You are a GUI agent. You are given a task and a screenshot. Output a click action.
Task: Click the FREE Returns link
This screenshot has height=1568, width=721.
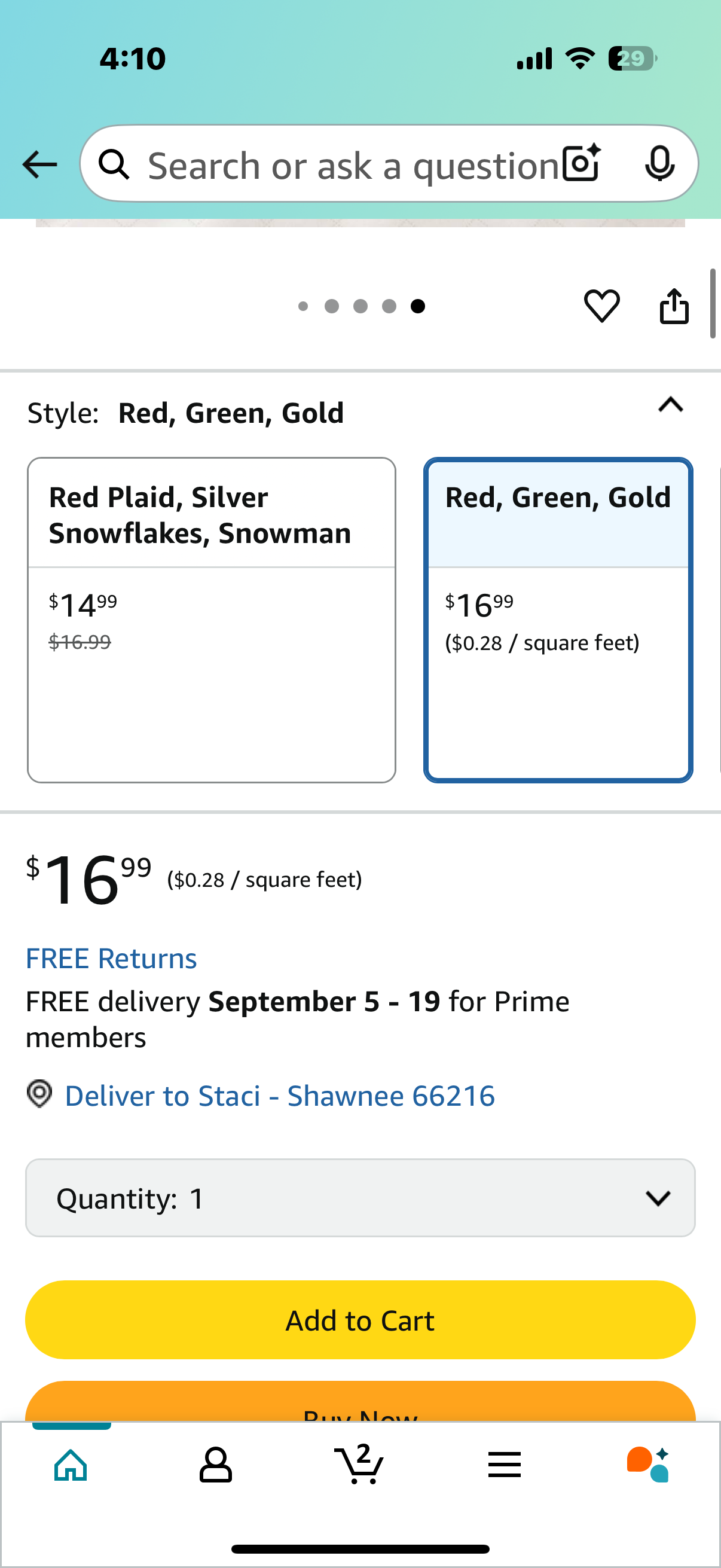coord(111,959)
